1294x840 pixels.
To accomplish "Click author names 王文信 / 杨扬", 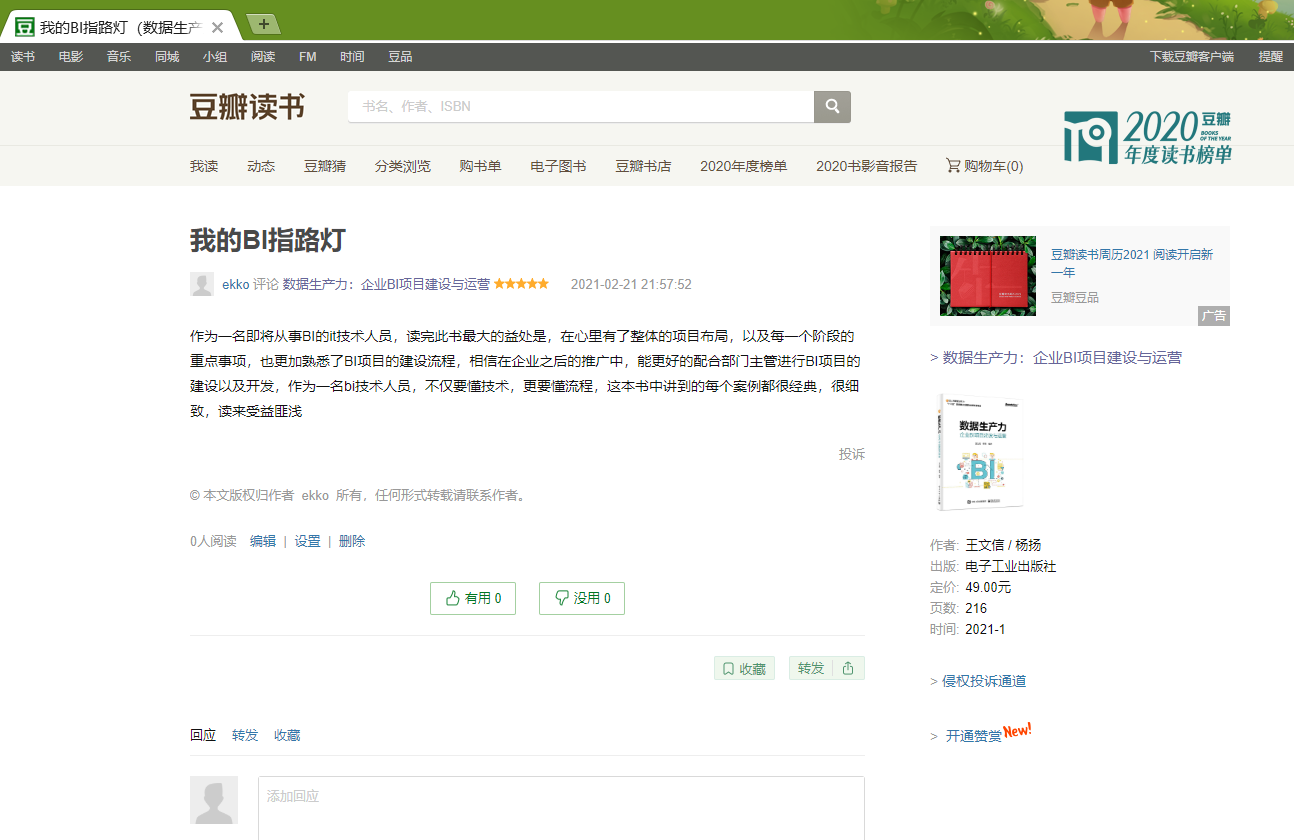I will (1003, 545).
